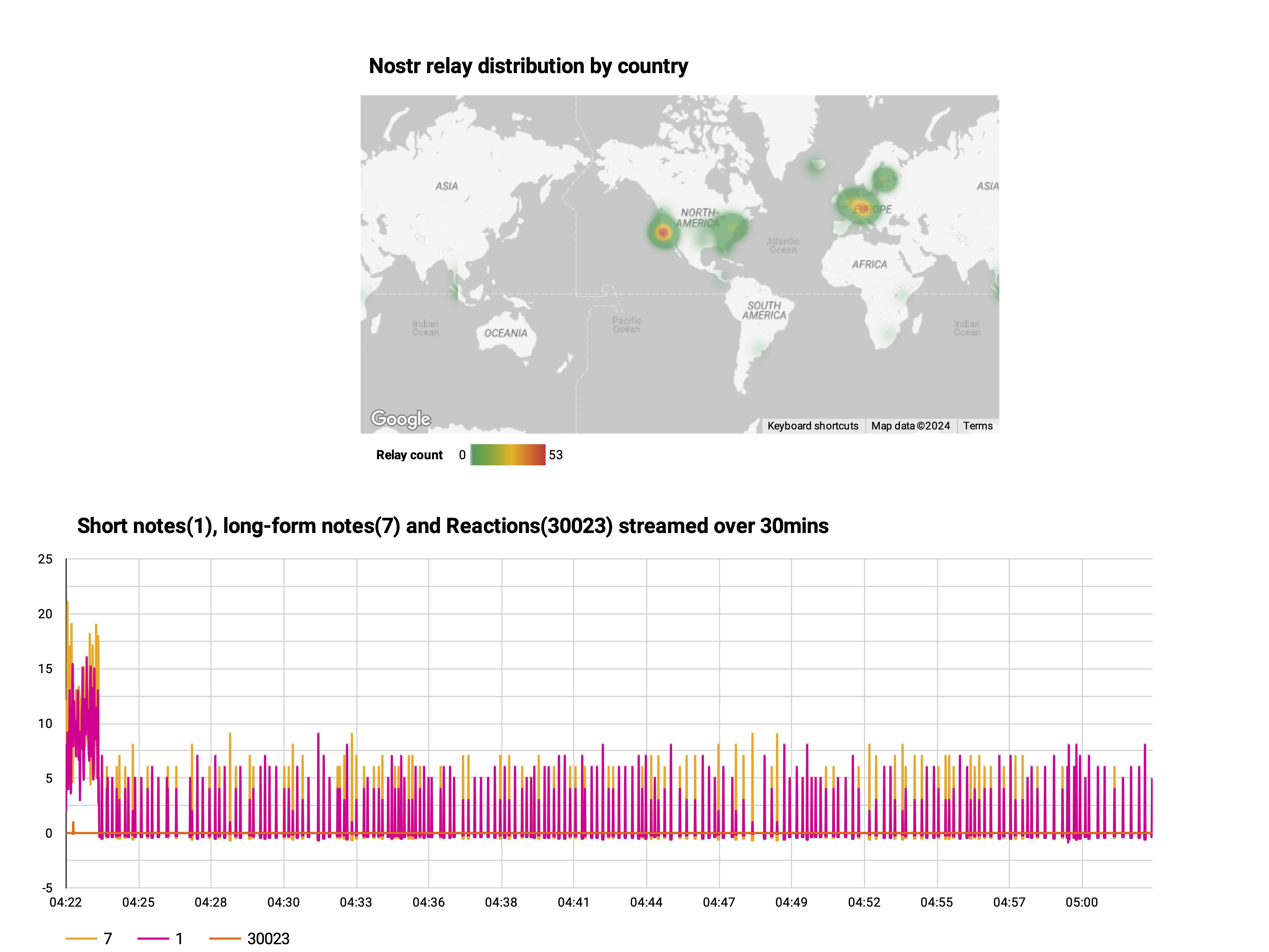Click the Google logo on map

(x=400, y=419)
